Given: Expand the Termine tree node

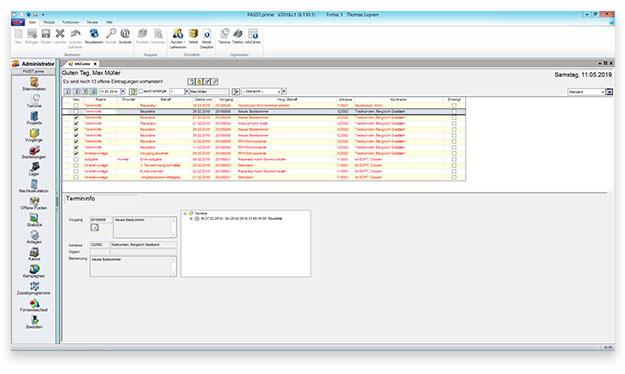Looking at the screenshot, I should click(x=185, y=214).
